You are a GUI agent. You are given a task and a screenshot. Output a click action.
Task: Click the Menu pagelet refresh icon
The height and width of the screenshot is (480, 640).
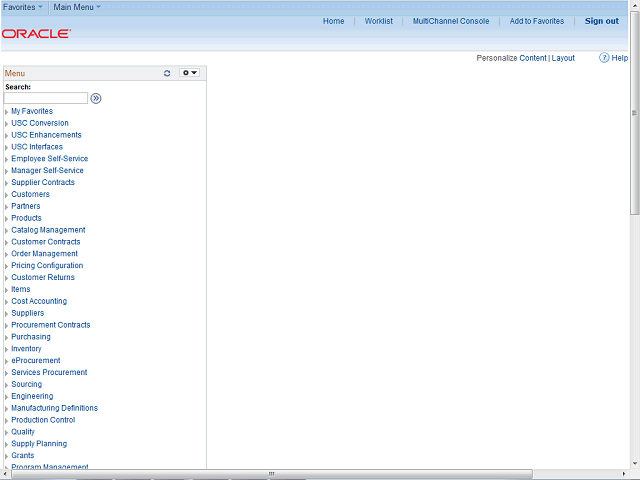[167, 73]
